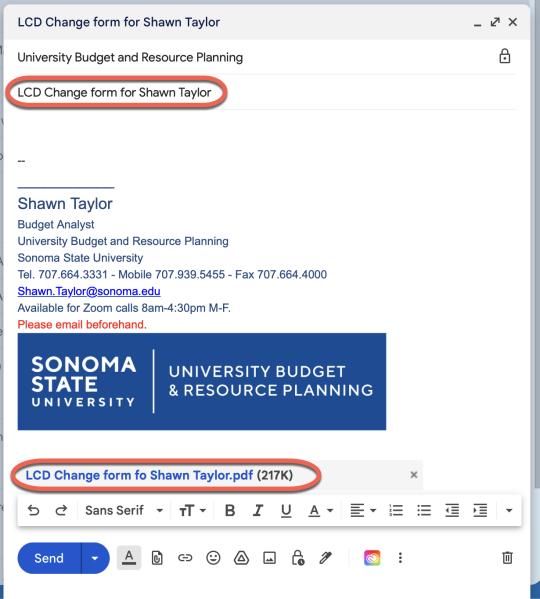Save and close the compose window
Screen dimensions: 540x599
click(513, 22)
